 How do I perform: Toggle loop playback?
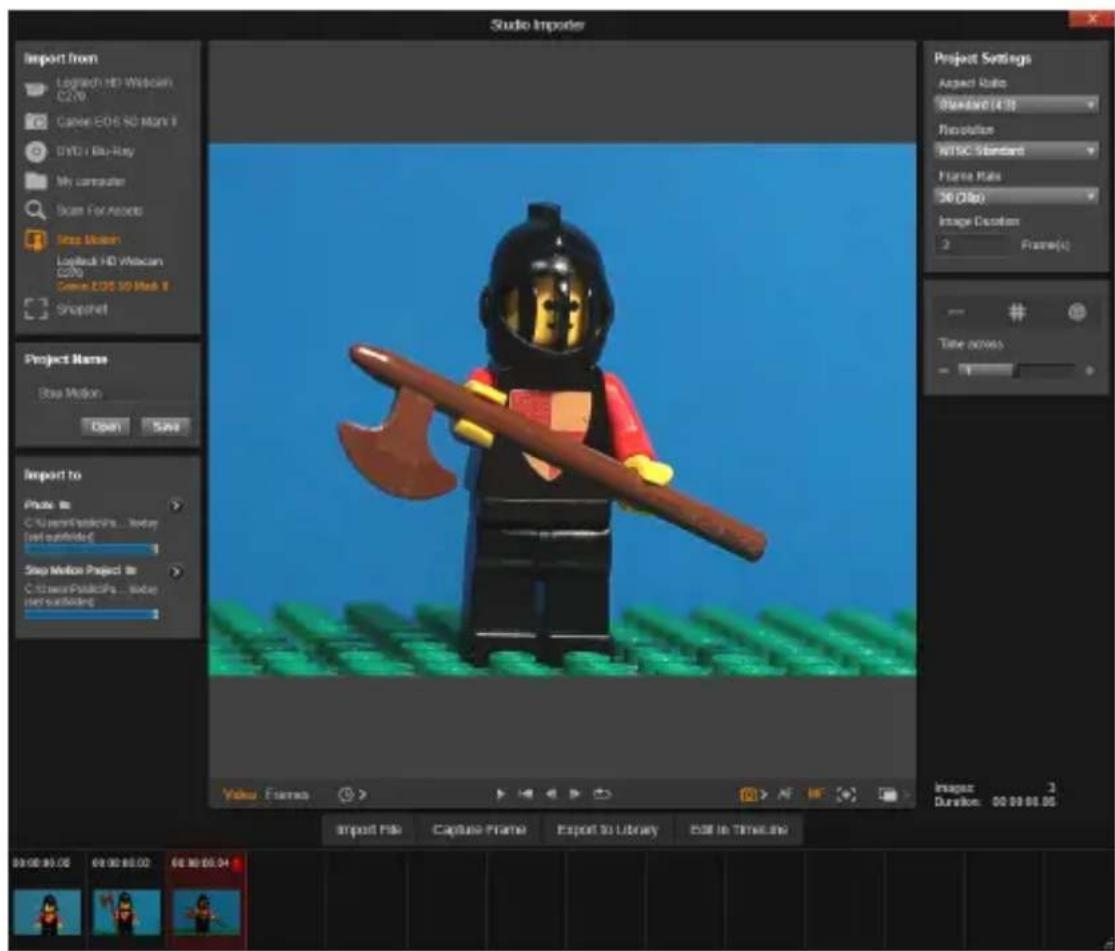pyautogui.click(x=602, y=794)
